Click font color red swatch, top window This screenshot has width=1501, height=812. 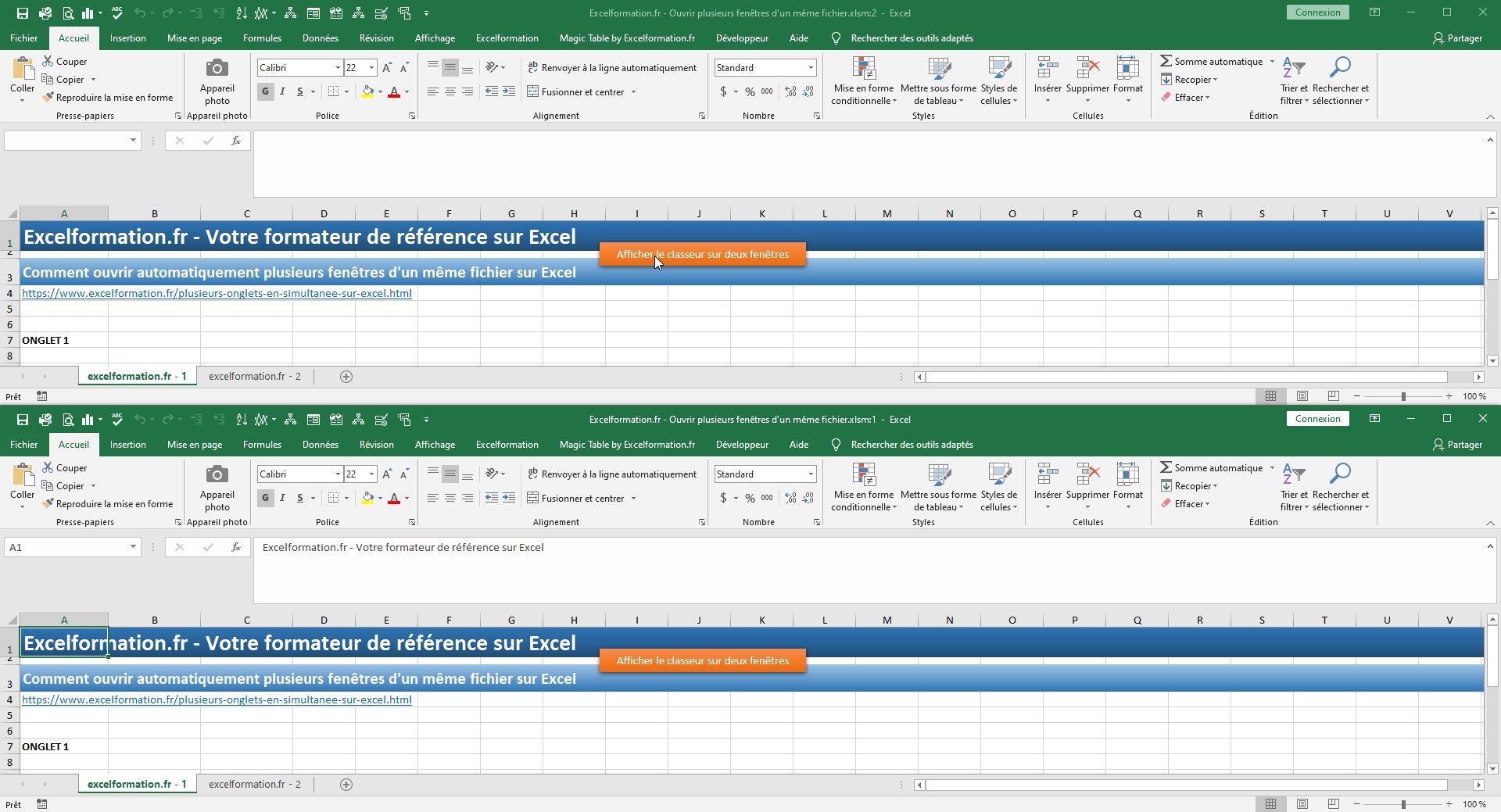[x=394, y=92]
